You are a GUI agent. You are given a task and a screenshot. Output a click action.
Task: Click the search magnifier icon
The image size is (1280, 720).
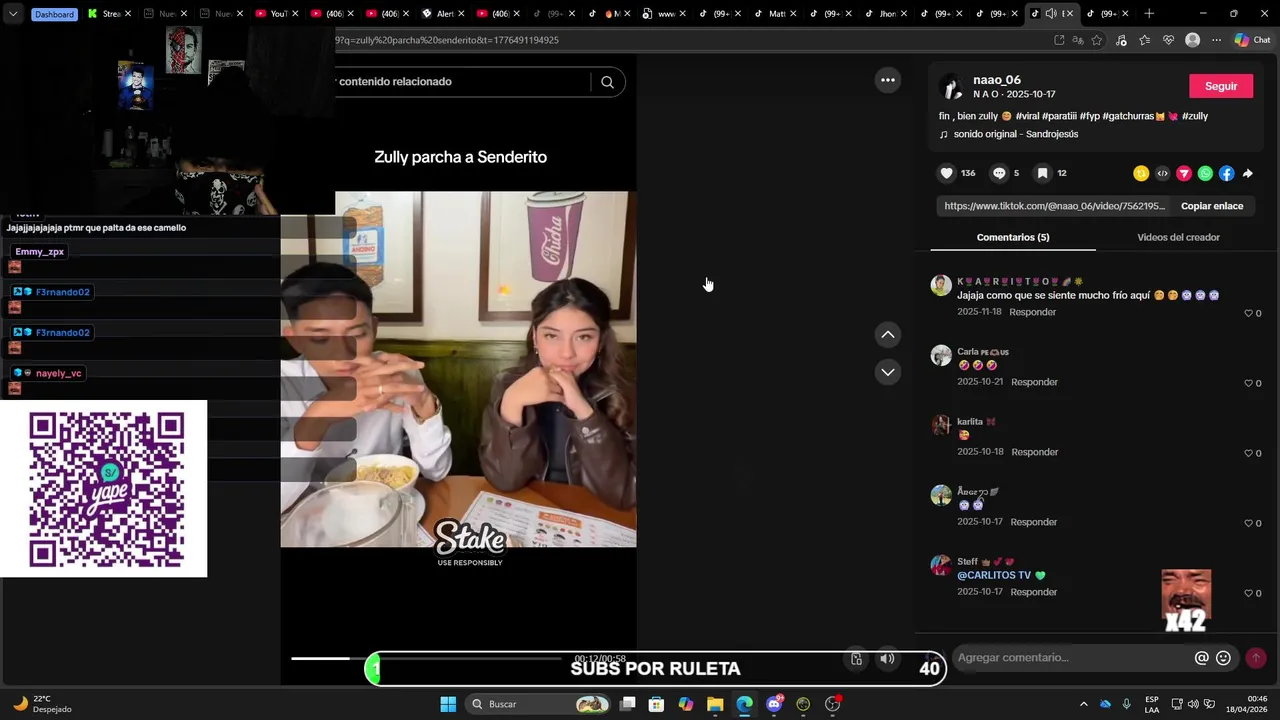pos(607,82)
